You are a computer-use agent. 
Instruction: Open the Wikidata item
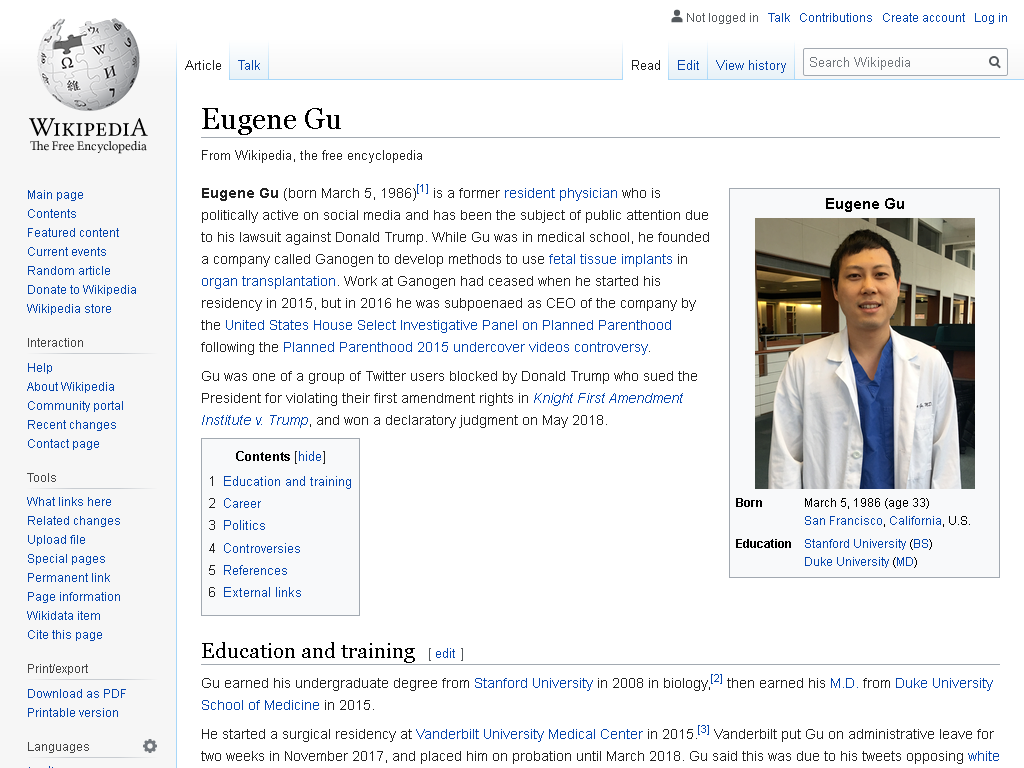[63, 615]
